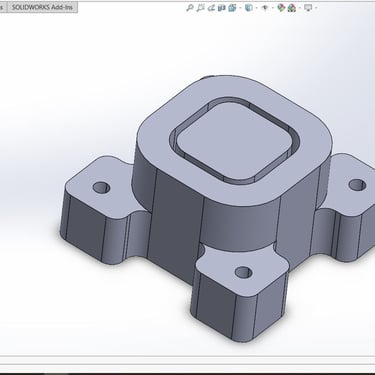375x375 pixels.
Task: Click the Previous View icon
Action: 211,8
